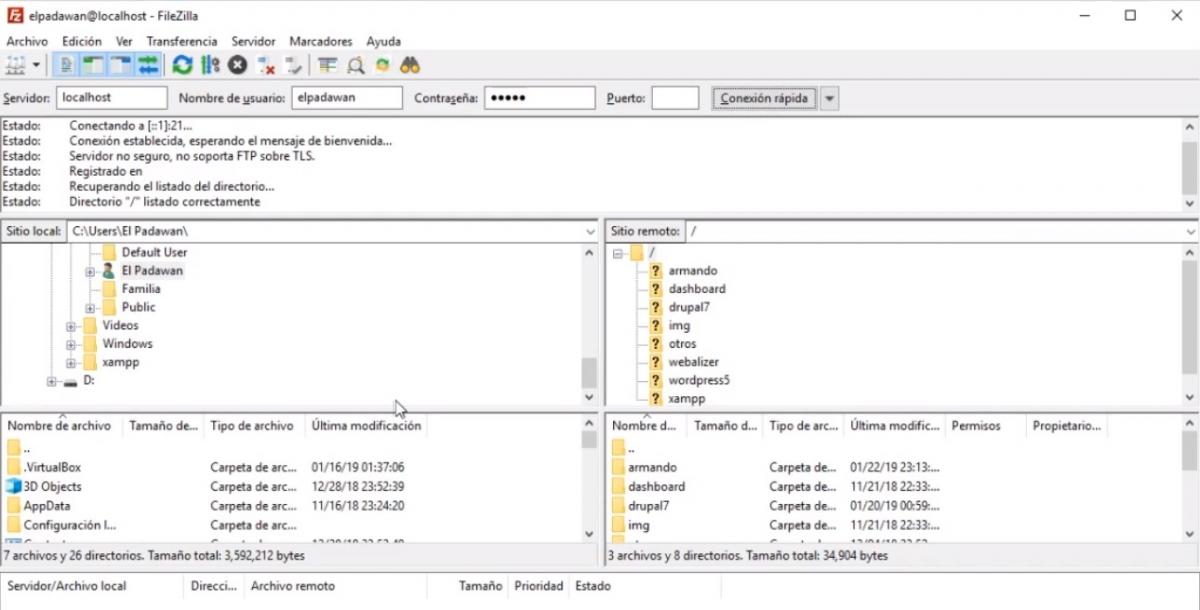Open the binoculars file search icon
The width and height of the screenshot is (1200, 610).
(410, 66)
